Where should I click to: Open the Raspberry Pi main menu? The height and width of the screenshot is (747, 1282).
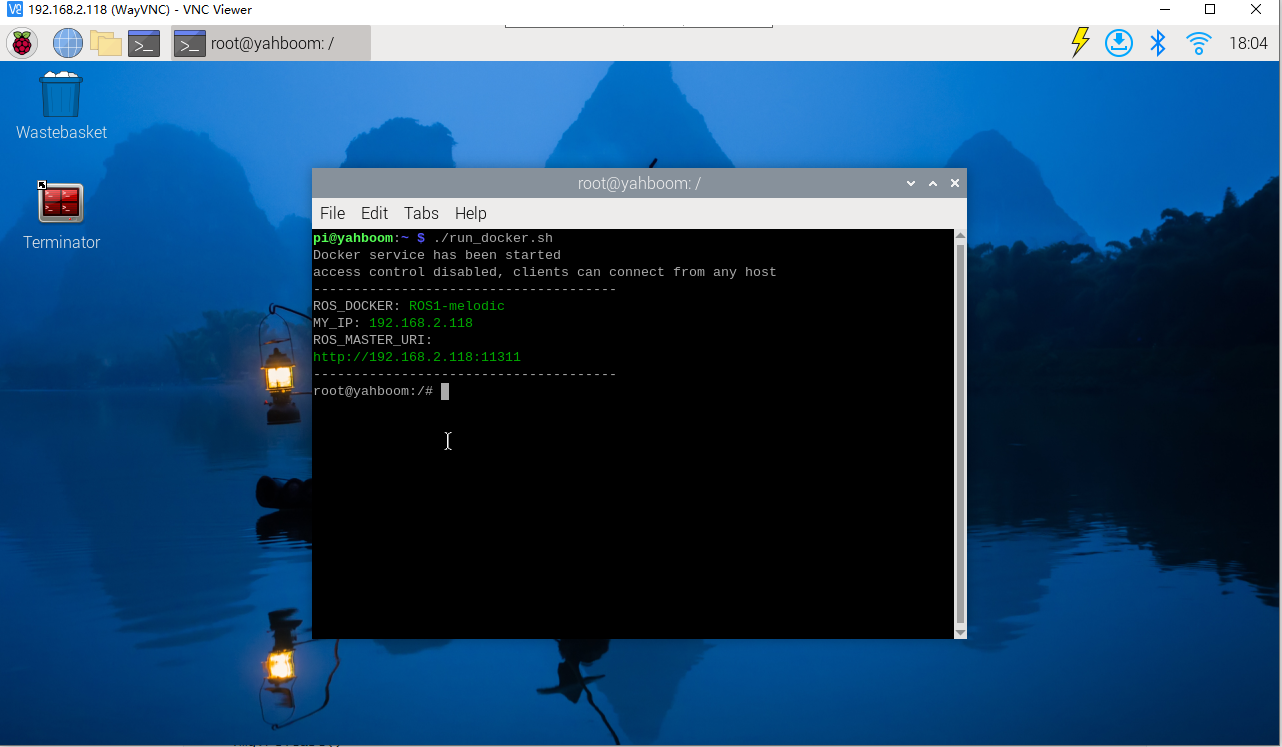pyautogui.click(x=22, y=43)
